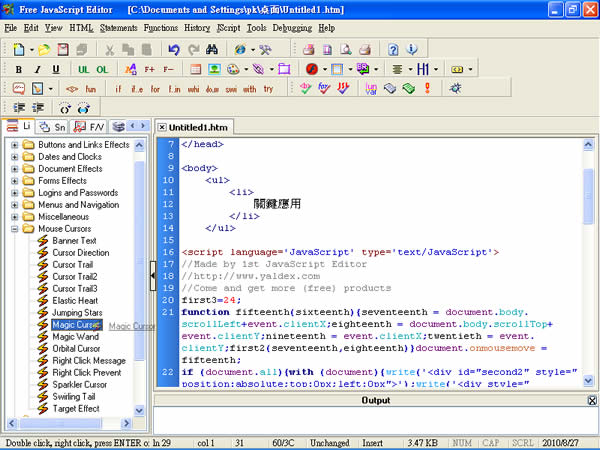Click the insert image picture icon
The width and height of the screenshot is (600, 450).
[212, 69]
